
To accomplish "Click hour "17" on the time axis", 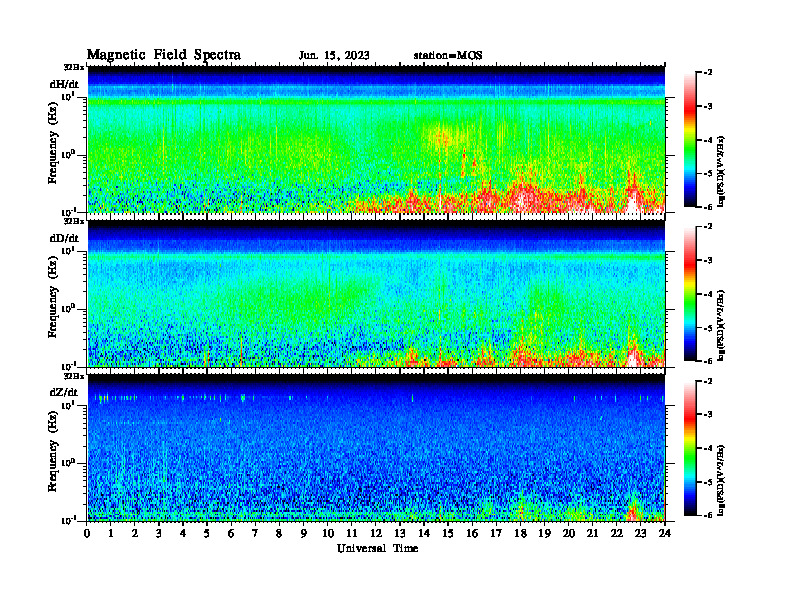I will [496, 533].
